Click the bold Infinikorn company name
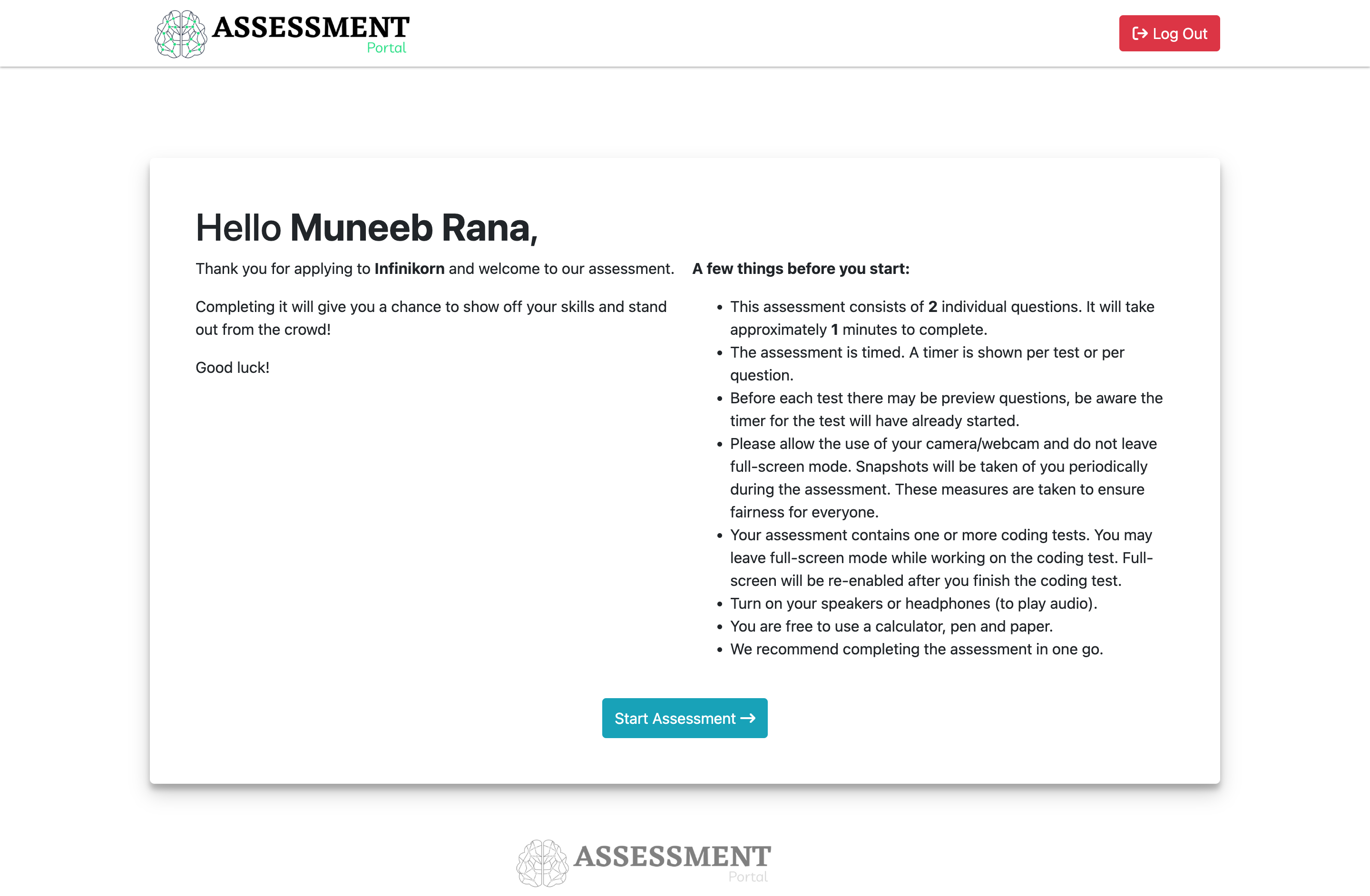This screenshot has height=896, width=1370. click(409, 269)
